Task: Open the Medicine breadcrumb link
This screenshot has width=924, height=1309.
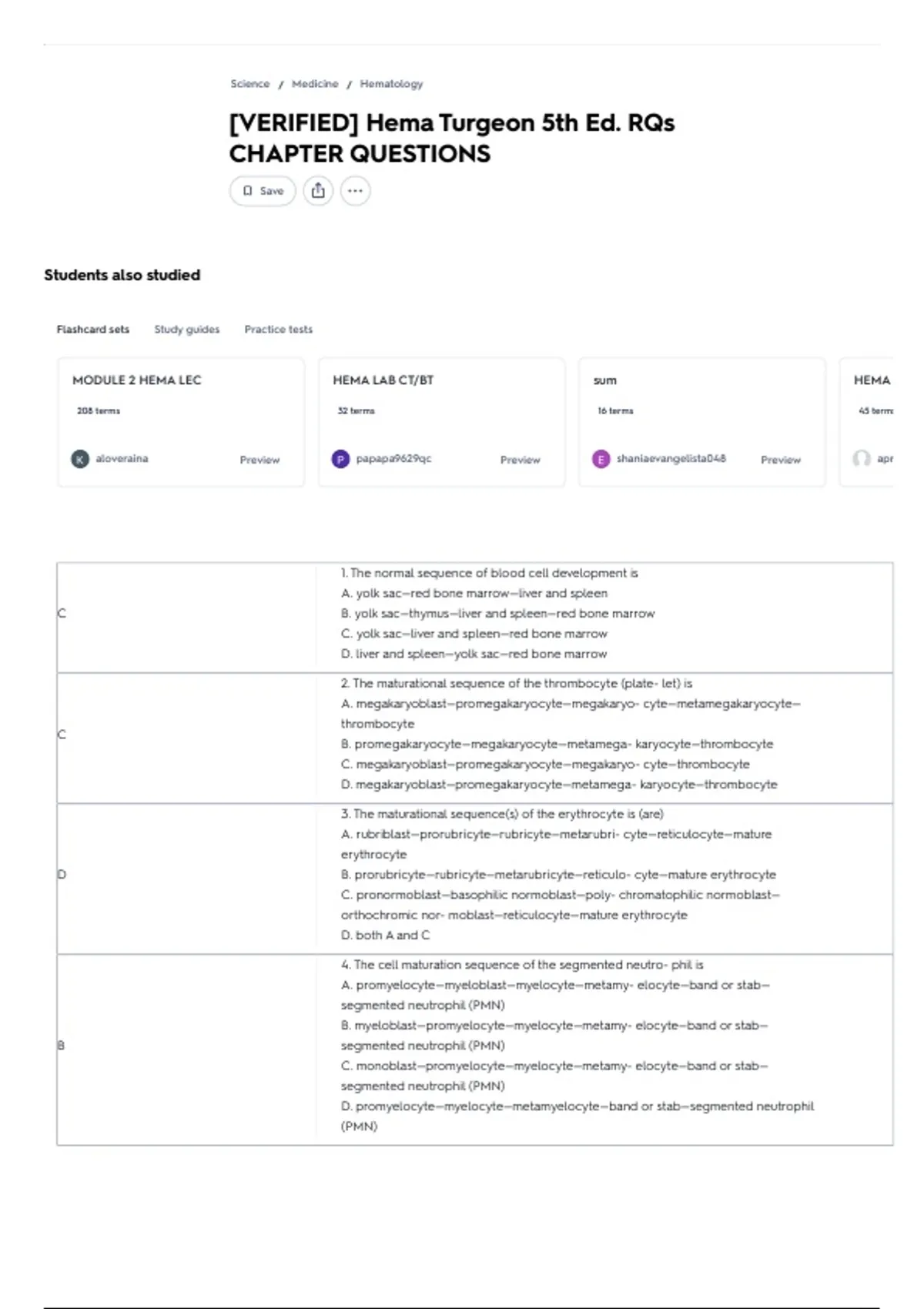Action: (x=315, y=84)
